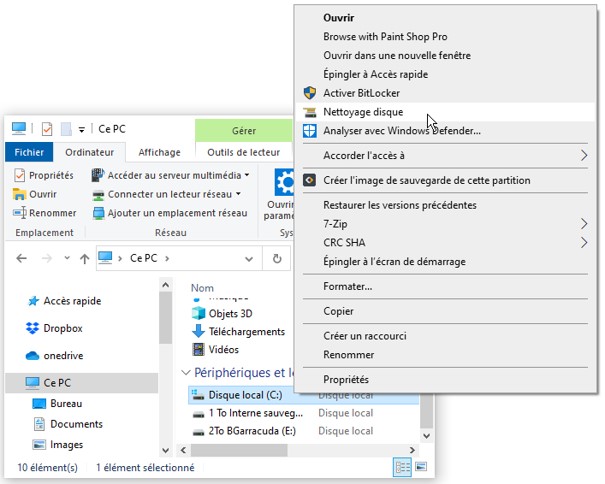The image size is (605, 484).
Task: Select Formater... in the context menu
Action: coord(347,286)
